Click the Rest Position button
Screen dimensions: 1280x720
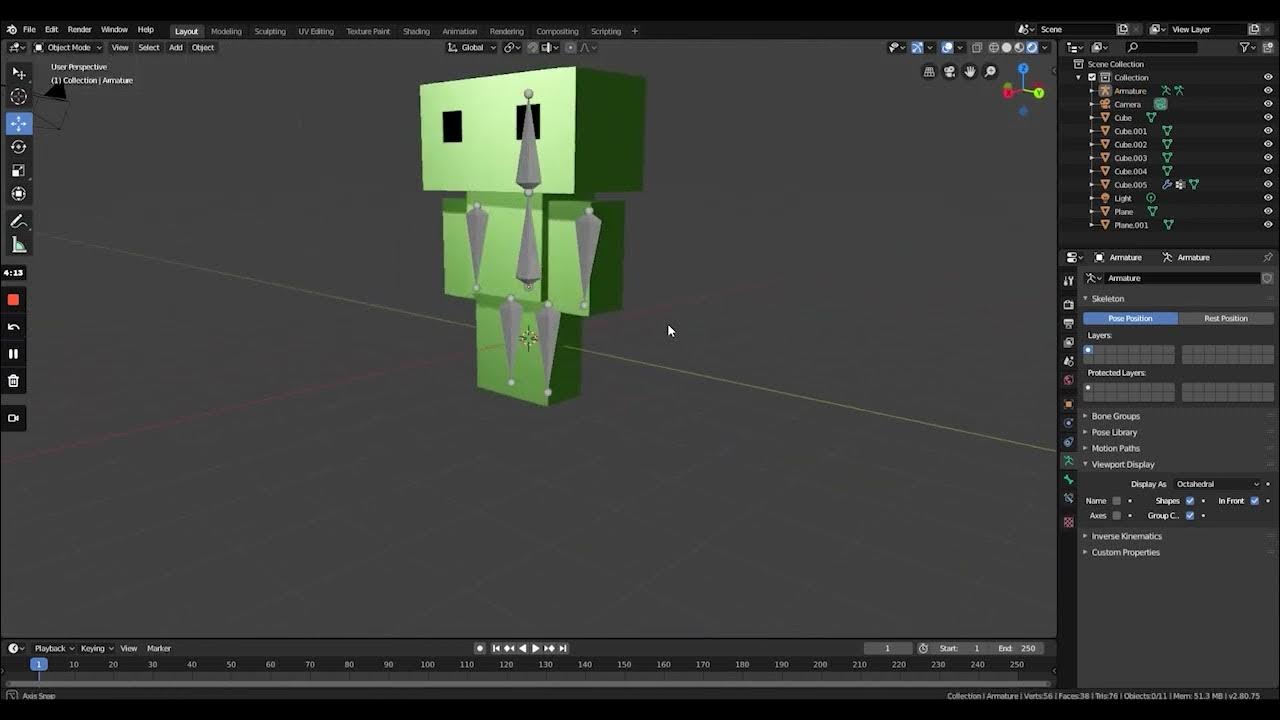tap(1226, 318)
